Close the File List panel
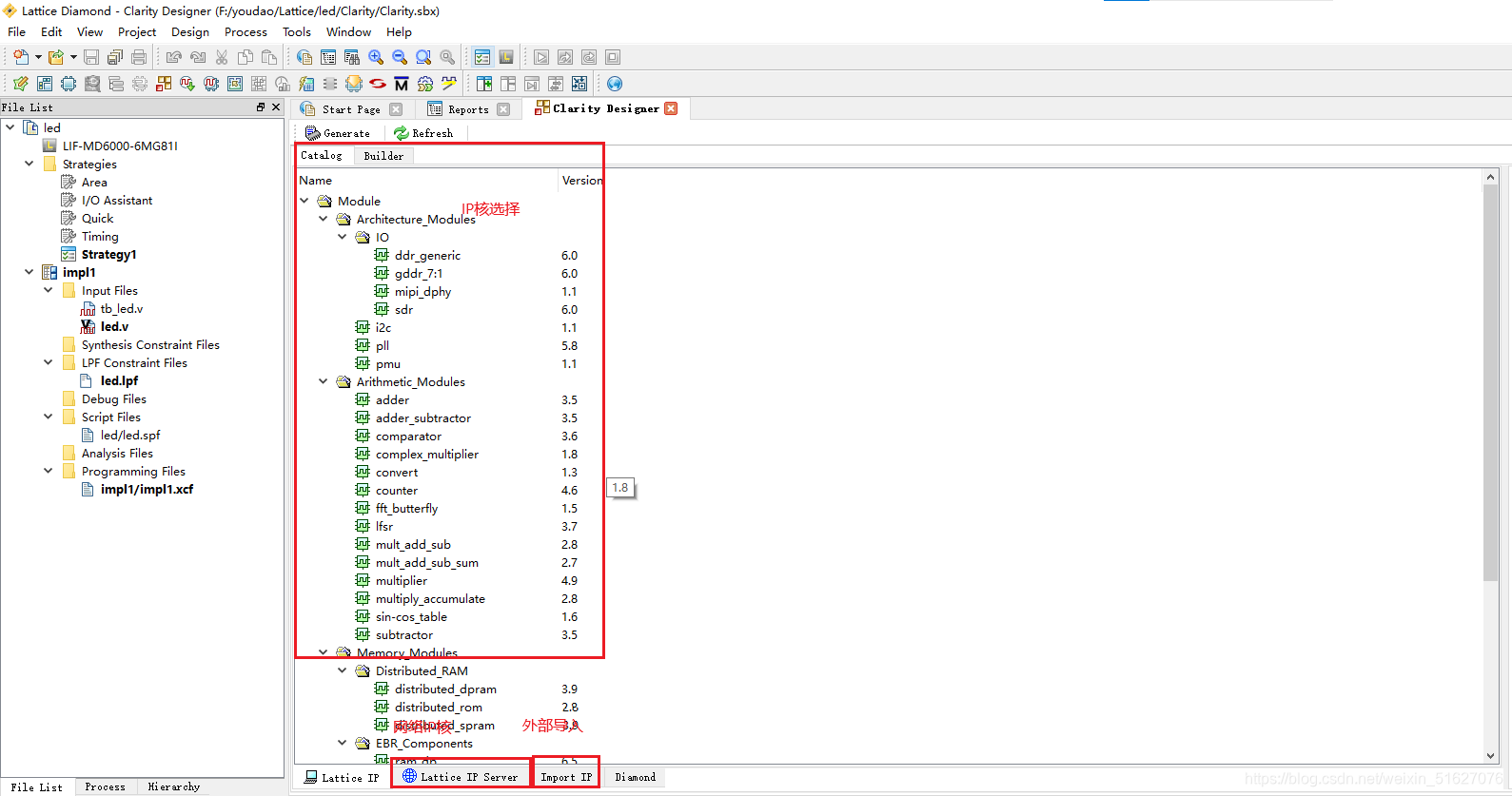Image resolution: width=1512 pixels, height=796 pixels. (x=276, y=107)
